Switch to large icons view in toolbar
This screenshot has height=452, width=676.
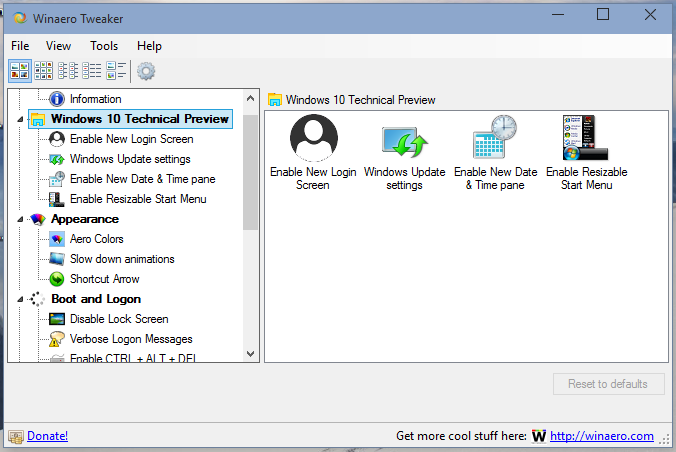click(x=20, y=71)
